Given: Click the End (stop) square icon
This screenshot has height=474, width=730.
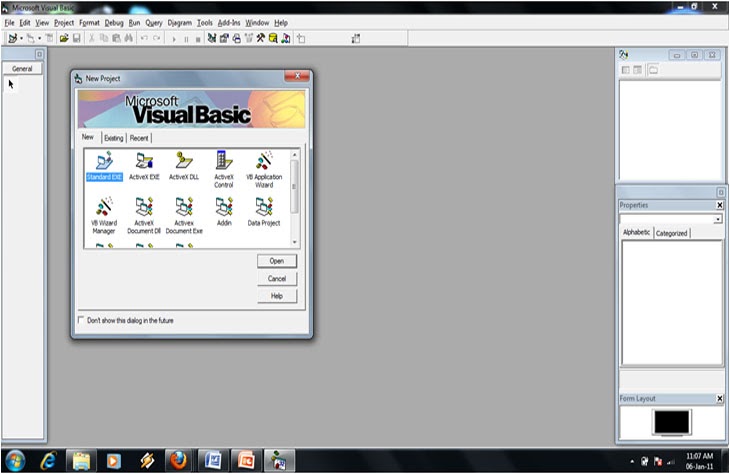Looking at the screenshot, I should (198, 39).
